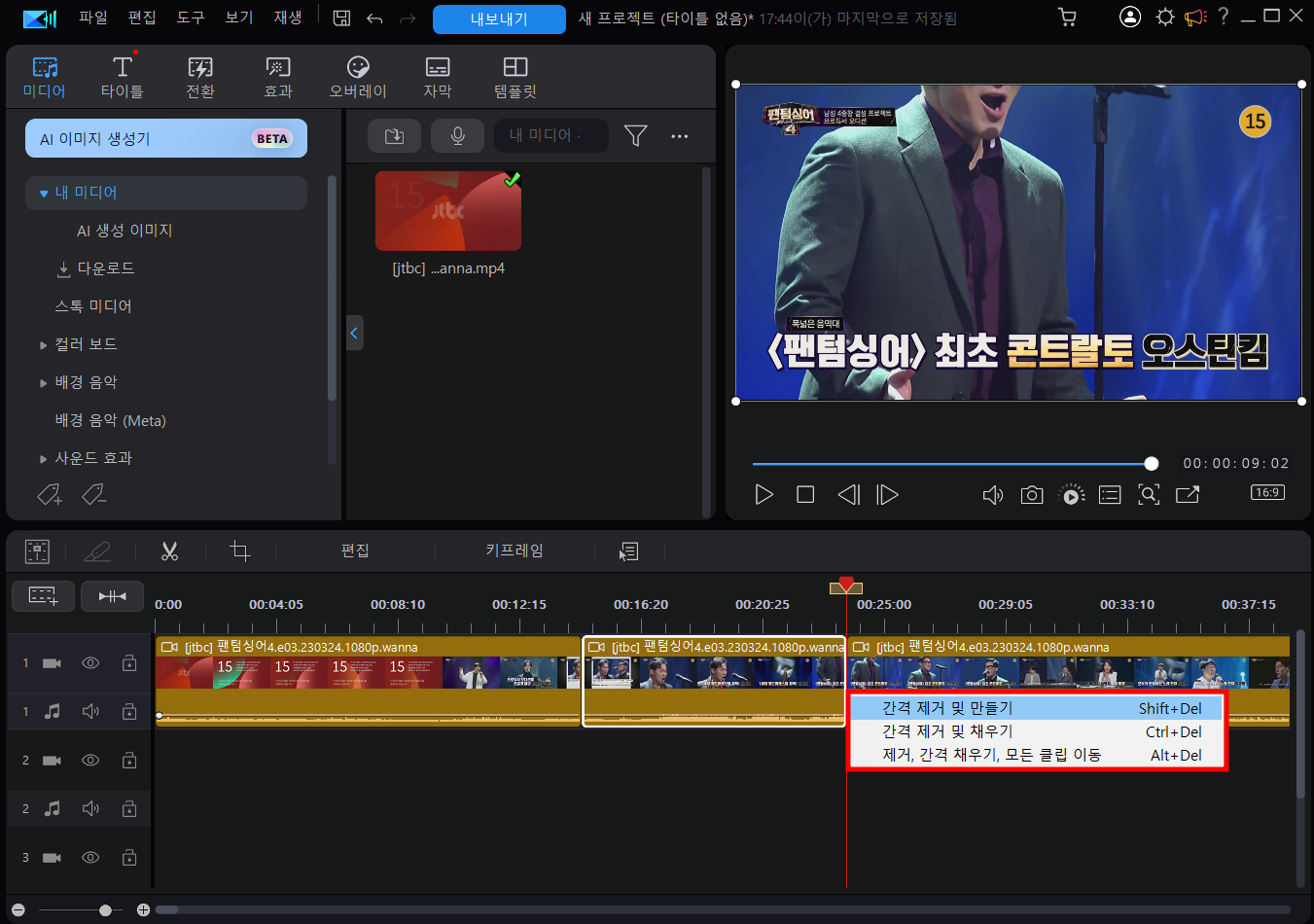This screenshot has width=1314, height=924.
Task: Open the 파일 menu
Action: tap(93, 18)
